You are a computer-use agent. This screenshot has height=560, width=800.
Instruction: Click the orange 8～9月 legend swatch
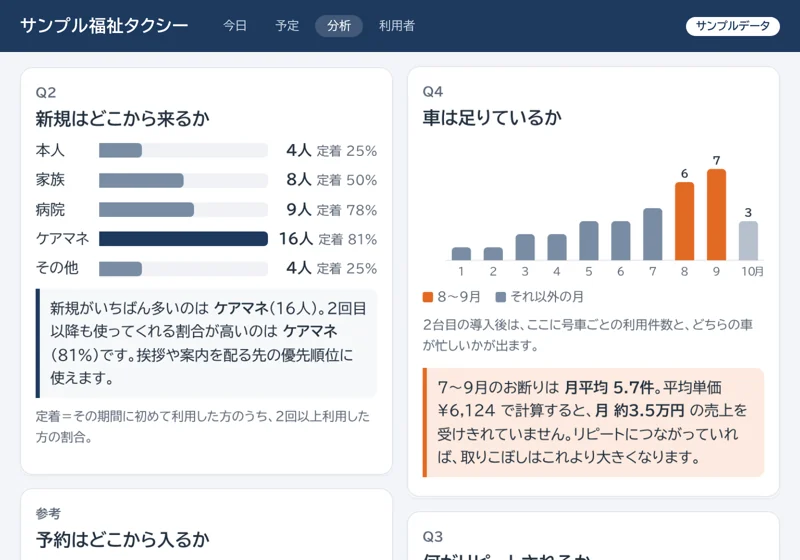click(428, 297)
